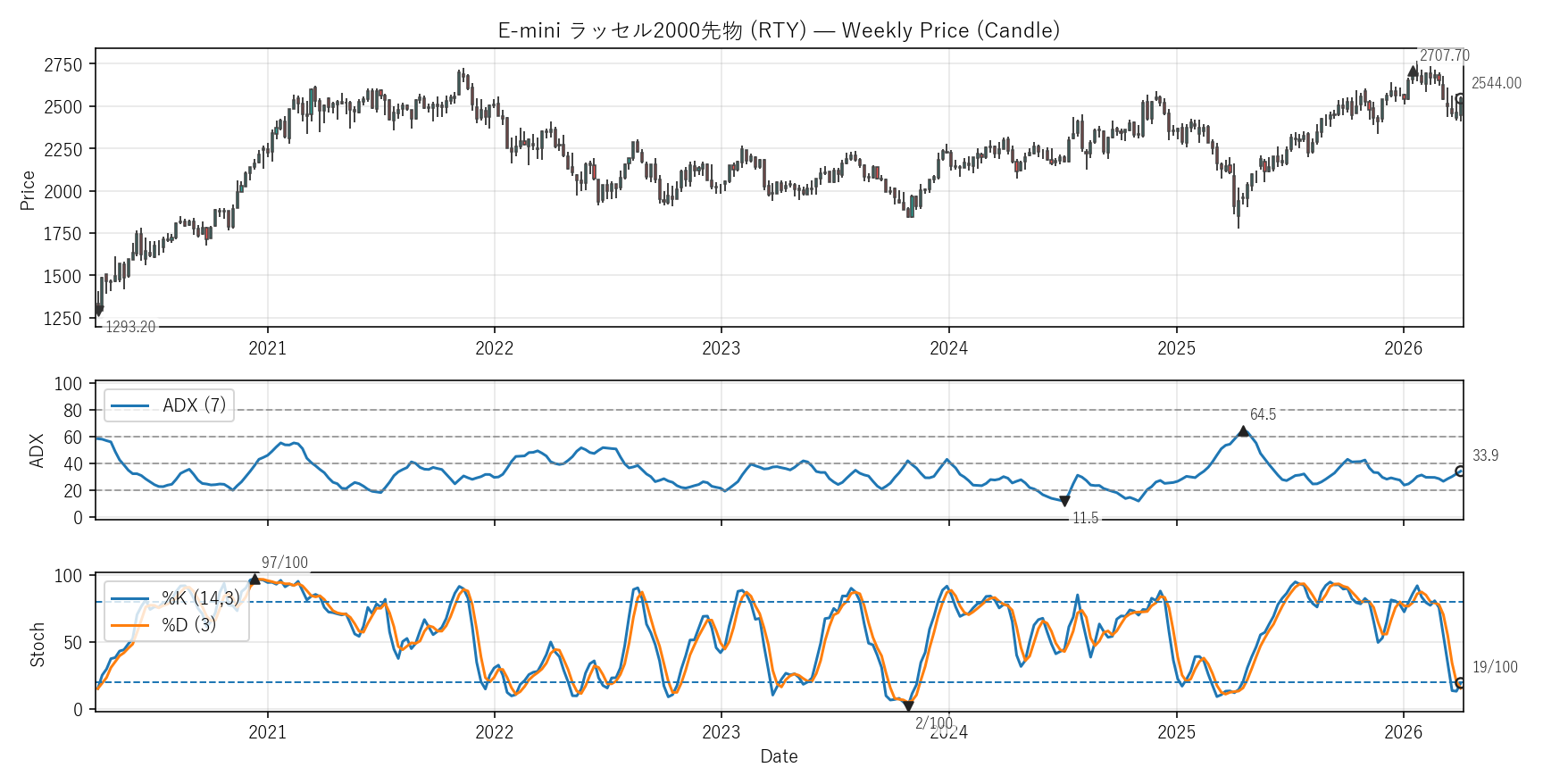Select the ADX latest value circle at 33.9
Image resolution: width=1543 pixels, height=784 pixels.
click(1461, 471)
